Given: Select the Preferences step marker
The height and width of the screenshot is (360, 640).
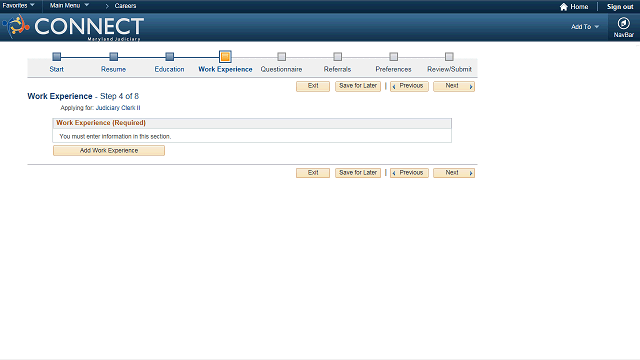Looking at the screenshot, I should (393, 56).
